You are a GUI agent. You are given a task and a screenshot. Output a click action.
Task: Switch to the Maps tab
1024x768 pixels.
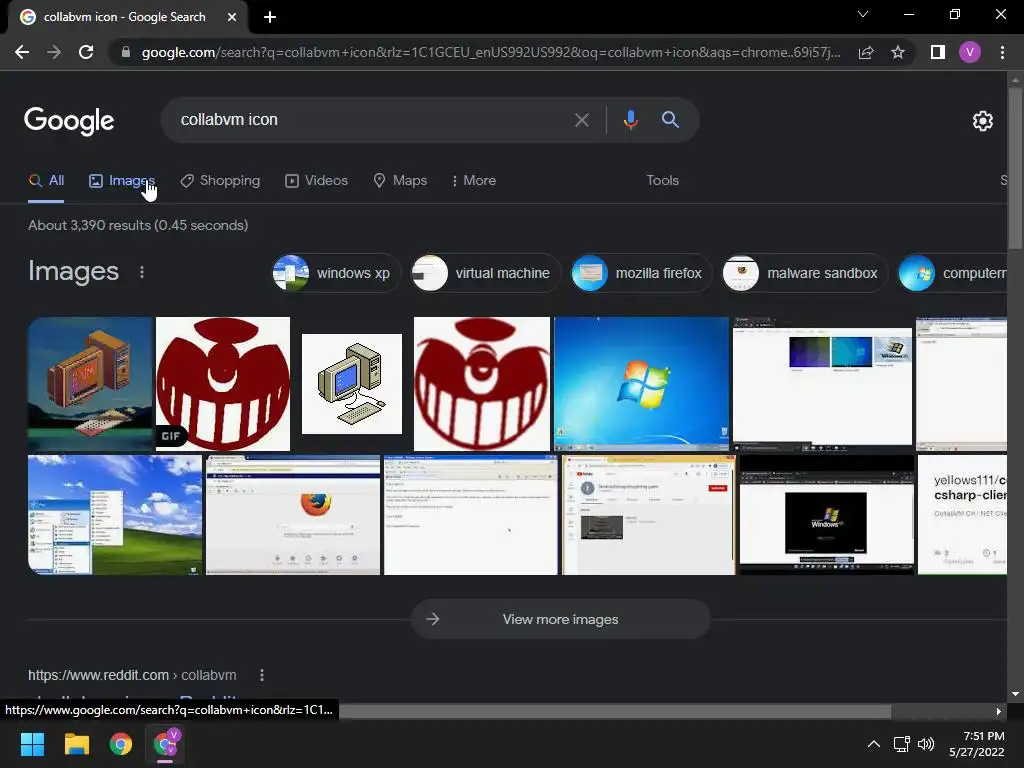400,180
